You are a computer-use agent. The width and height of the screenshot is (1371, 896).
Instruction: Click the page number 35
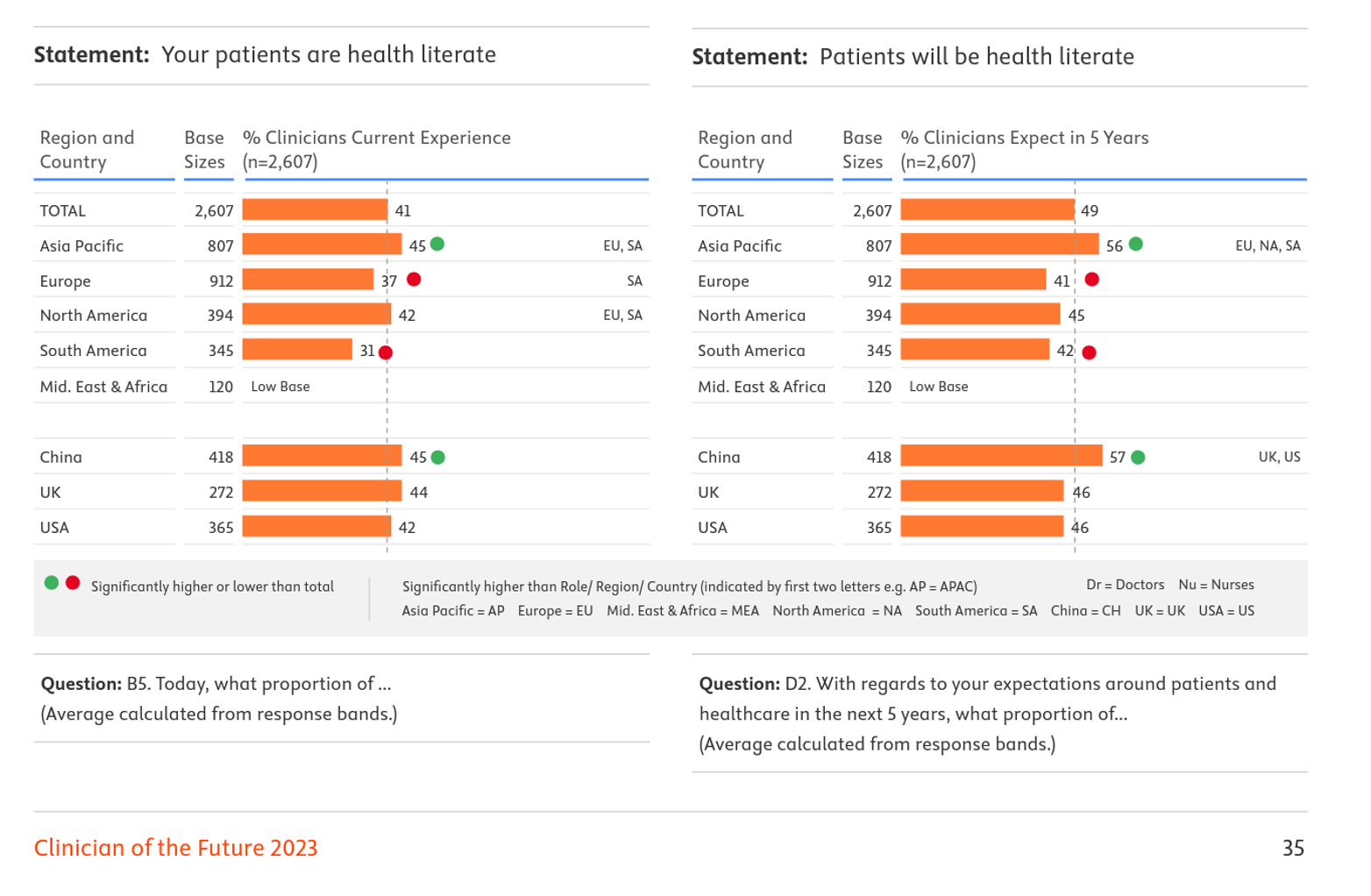1293,848
